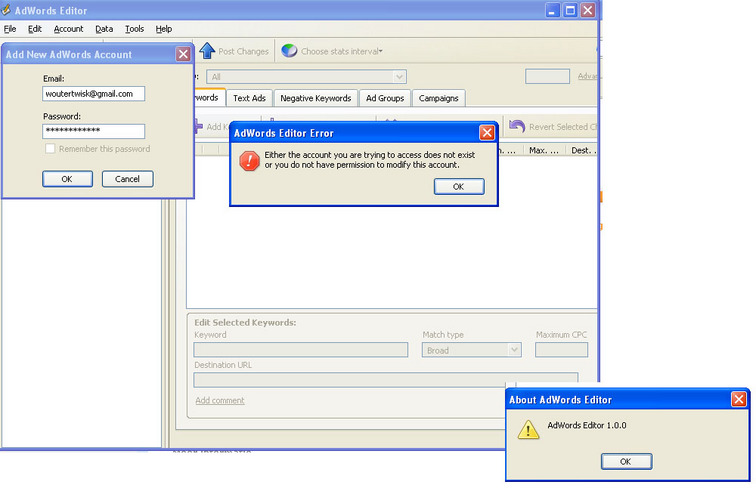This screenshot has width=756, height=491.
Task: Click the stats interval globe icon
Action: 289,50
